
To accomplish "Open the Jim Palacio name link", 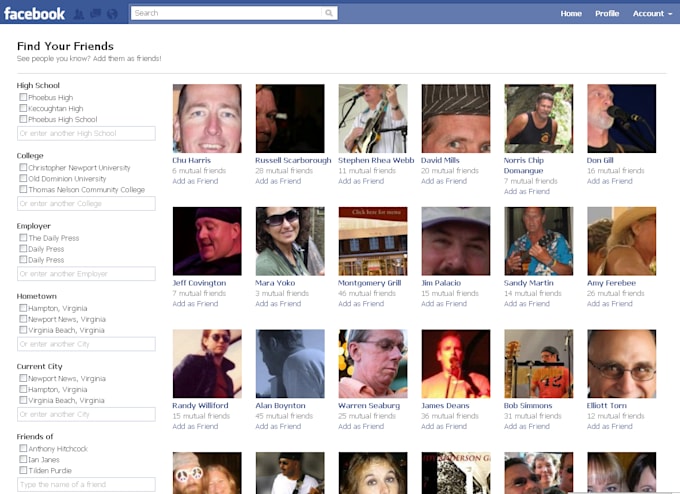I will (441, 283).
